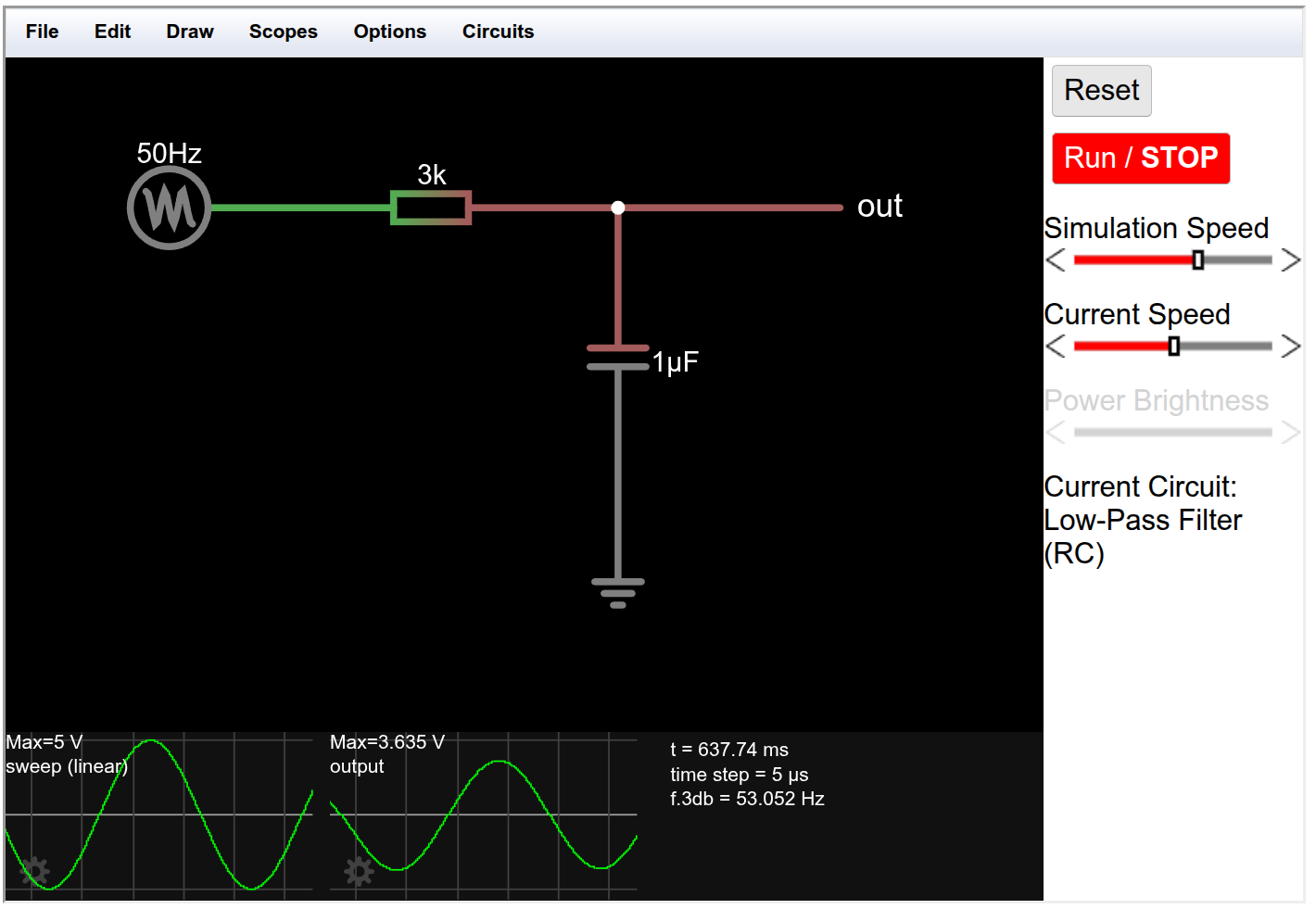Expand the Scopes menu
1316x909 pixels.
(x=283, y=32)
